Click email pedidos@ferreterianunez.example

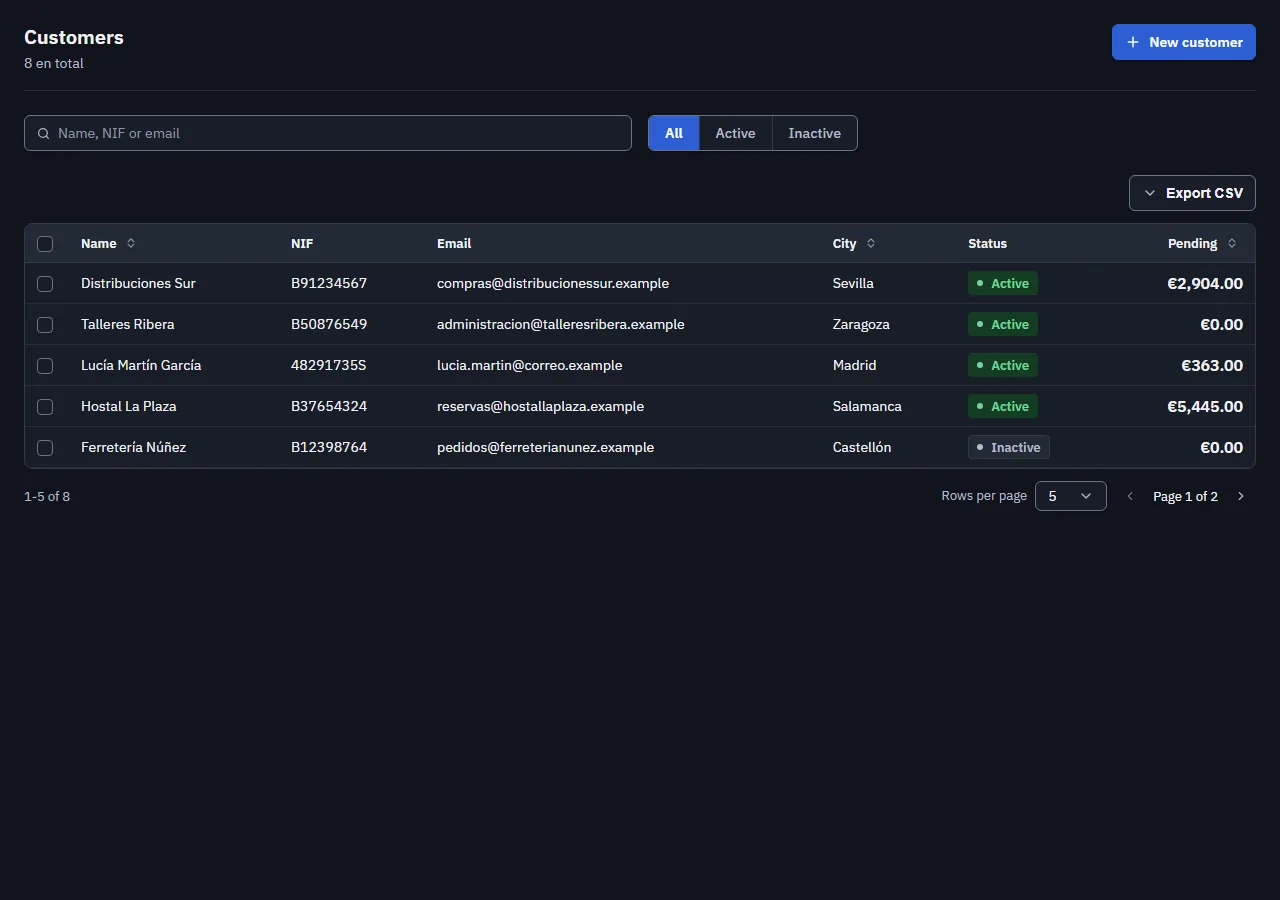[x=546, y=448]
